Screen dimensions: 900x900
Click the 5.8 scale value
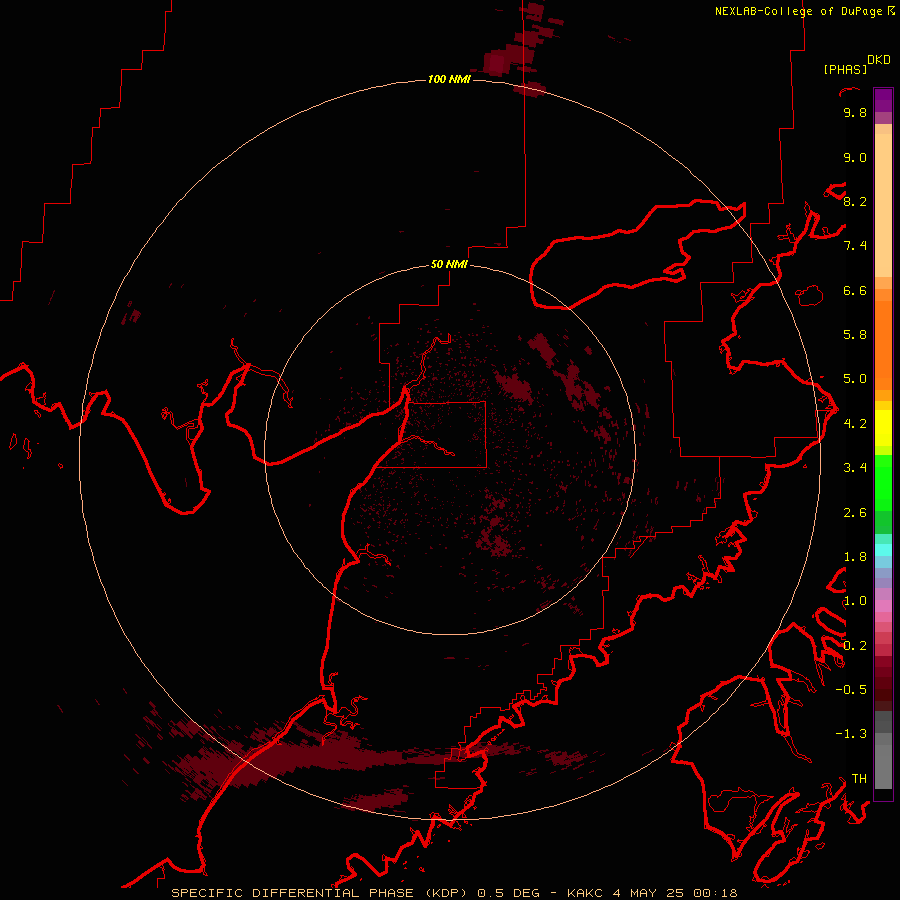pos(855,335)
